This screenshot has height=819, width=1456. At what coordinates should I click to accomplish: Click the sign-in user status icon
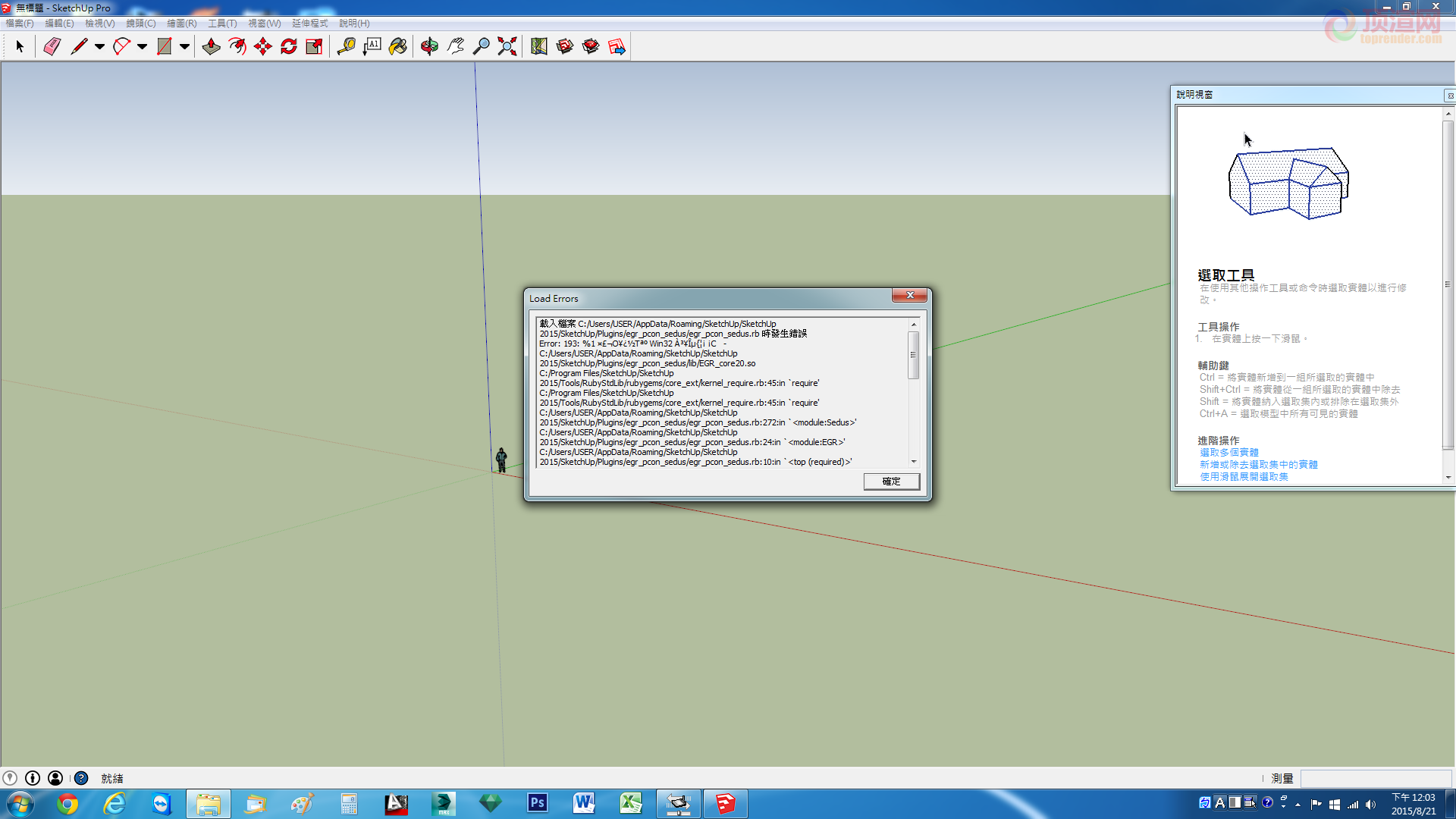pos(55,778)
